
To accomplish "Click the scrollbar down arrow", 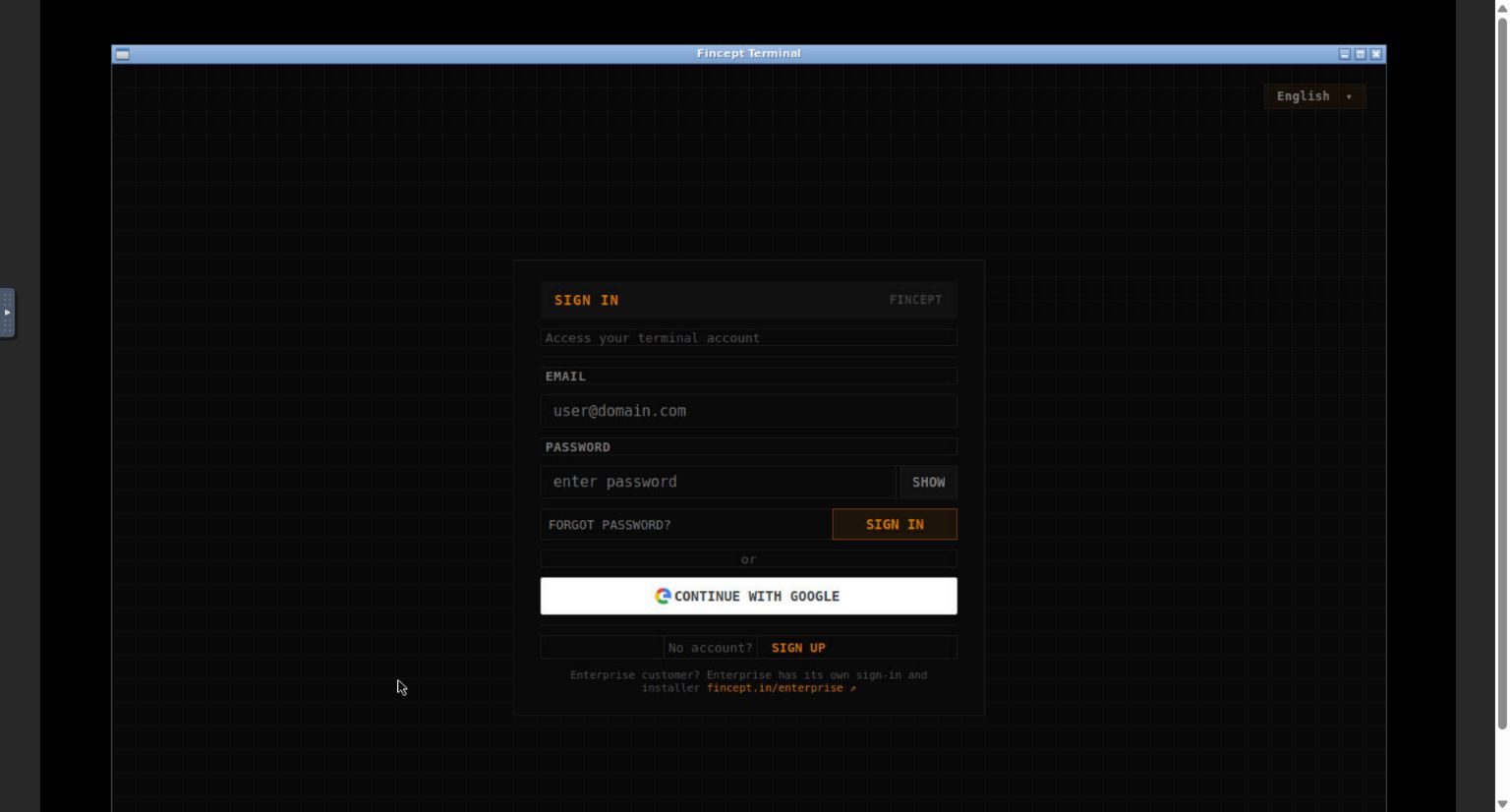I will point(1501,804).
